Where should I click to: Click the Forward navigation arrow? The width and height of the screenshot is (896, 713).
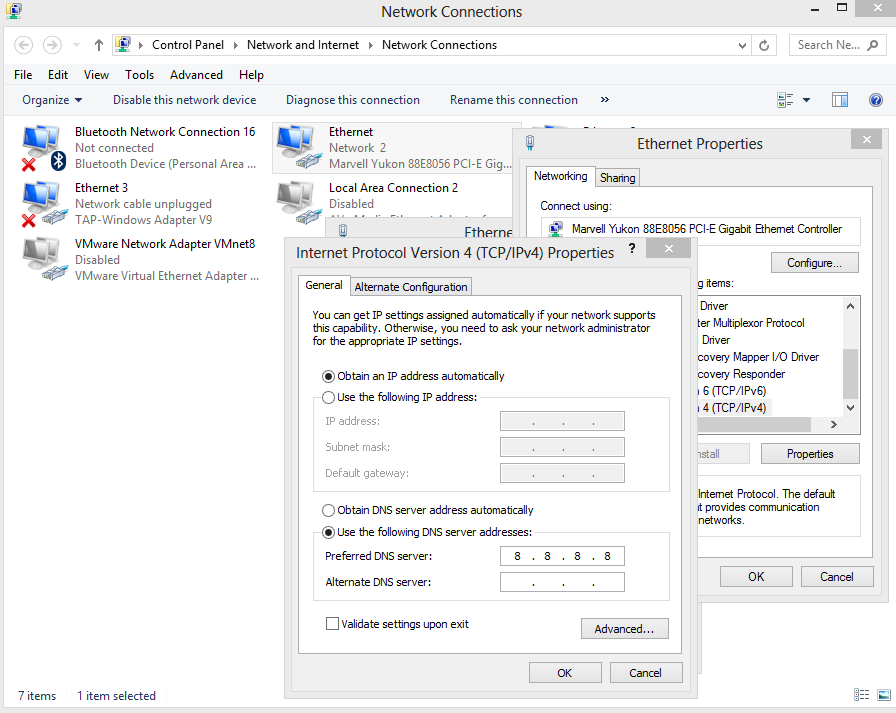[52, 45]
